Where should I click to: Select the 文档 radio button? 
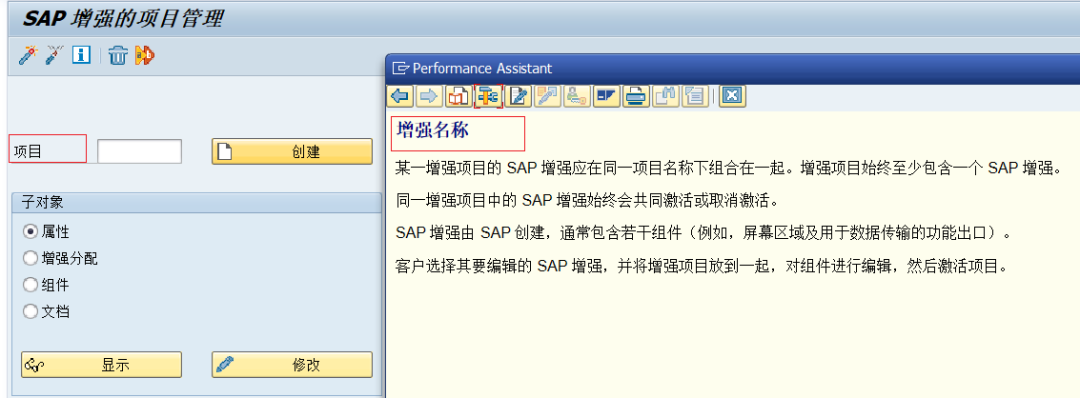(x=30, y=311)
